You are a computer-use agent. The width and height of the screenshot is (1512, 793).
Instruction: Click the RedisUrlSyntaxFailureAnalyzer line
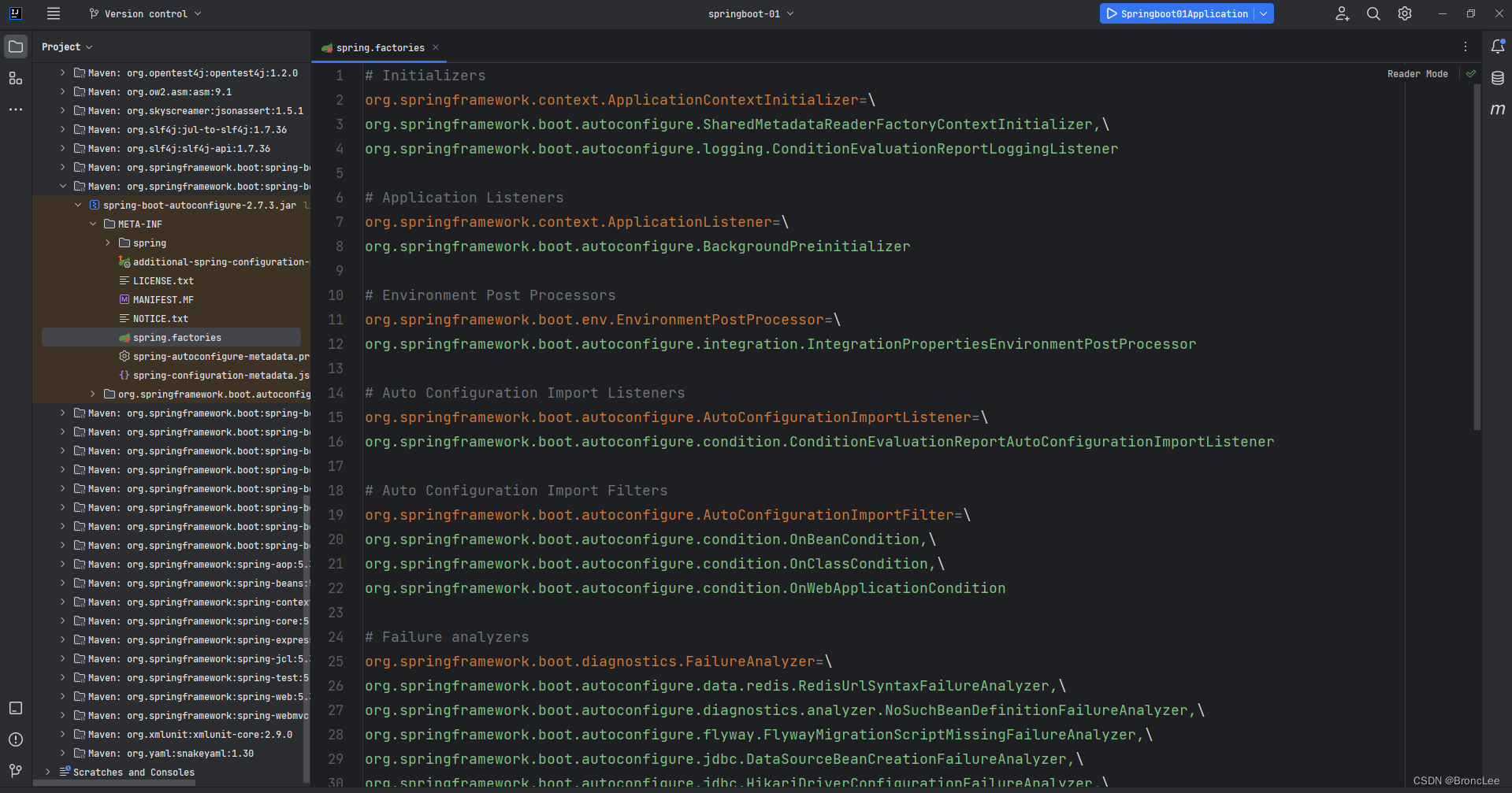click(715, 686)
